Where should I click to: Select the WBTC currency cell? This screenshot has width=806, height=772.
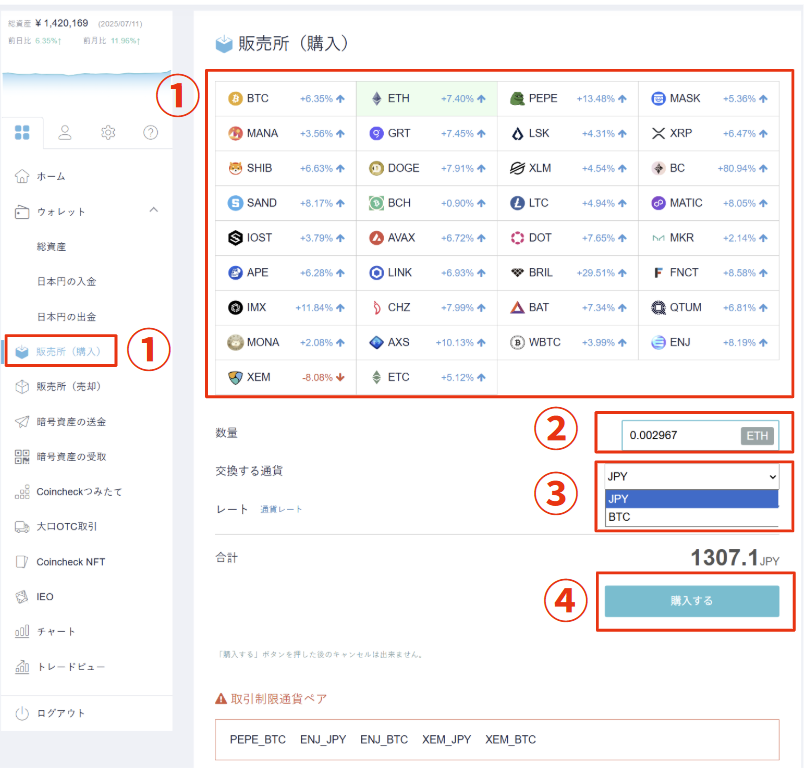pyautogui.click(x=567, y=342)
